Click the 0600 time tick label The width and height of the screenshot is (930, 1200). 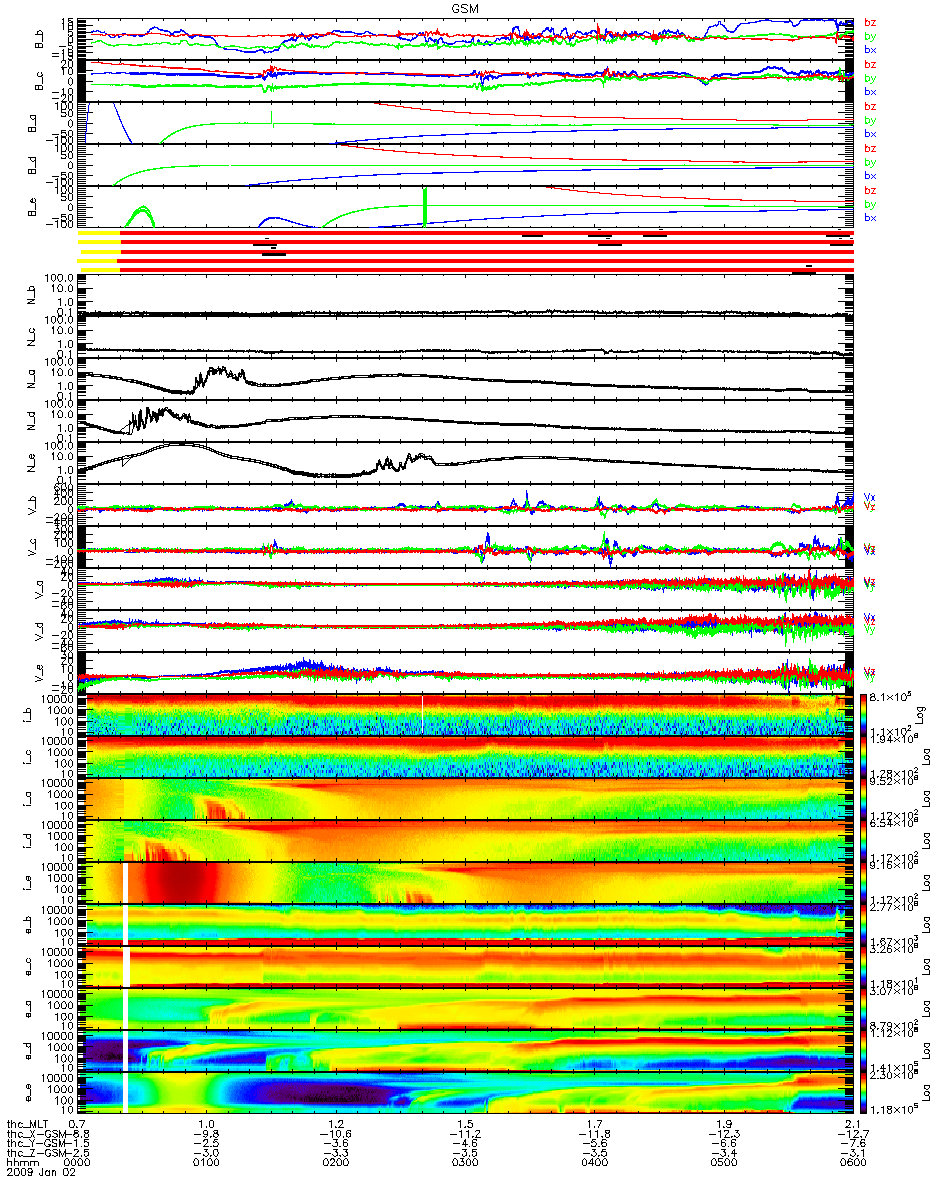[x=854, y=1163]
